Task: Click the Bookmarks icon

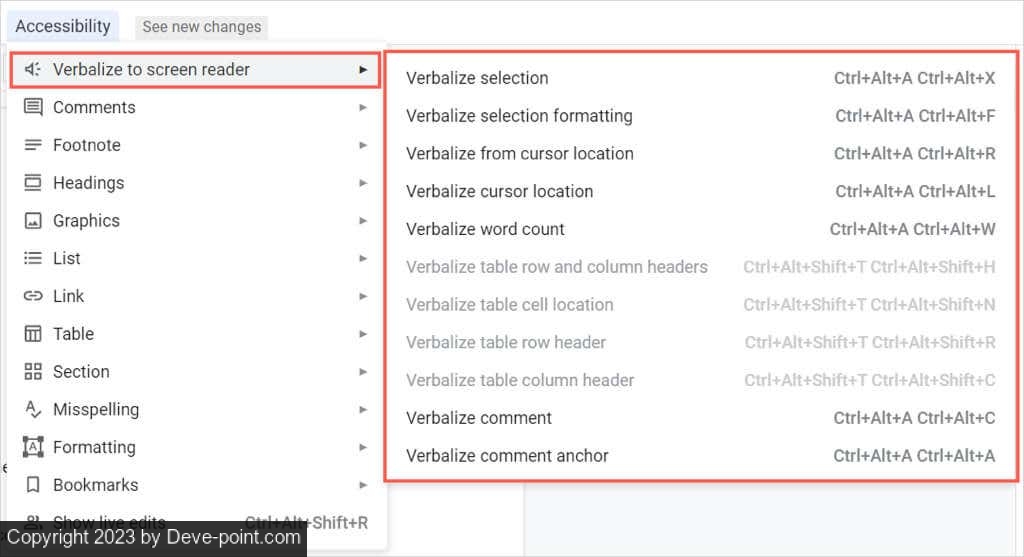Action: [33, 485]
